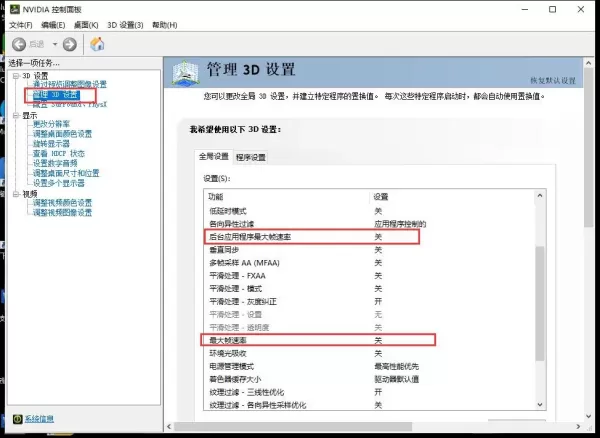The image size is (600, 438).
Task: Collapse the 3D 设置 tree node
Action: click(16, 76)
